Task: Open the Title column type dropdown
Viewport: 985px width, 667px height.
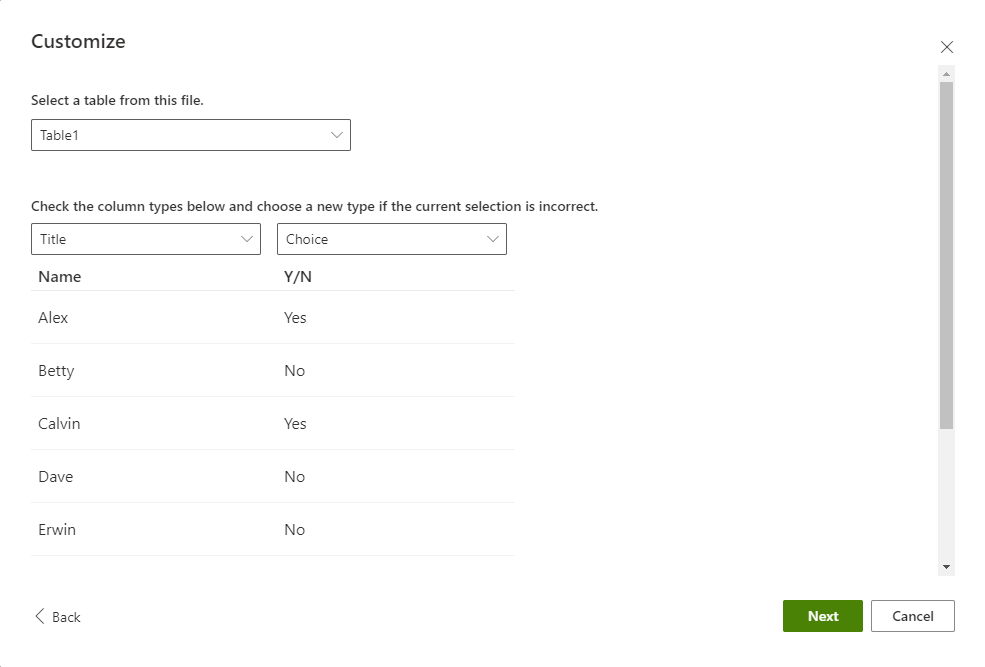Action: point(146,239)
